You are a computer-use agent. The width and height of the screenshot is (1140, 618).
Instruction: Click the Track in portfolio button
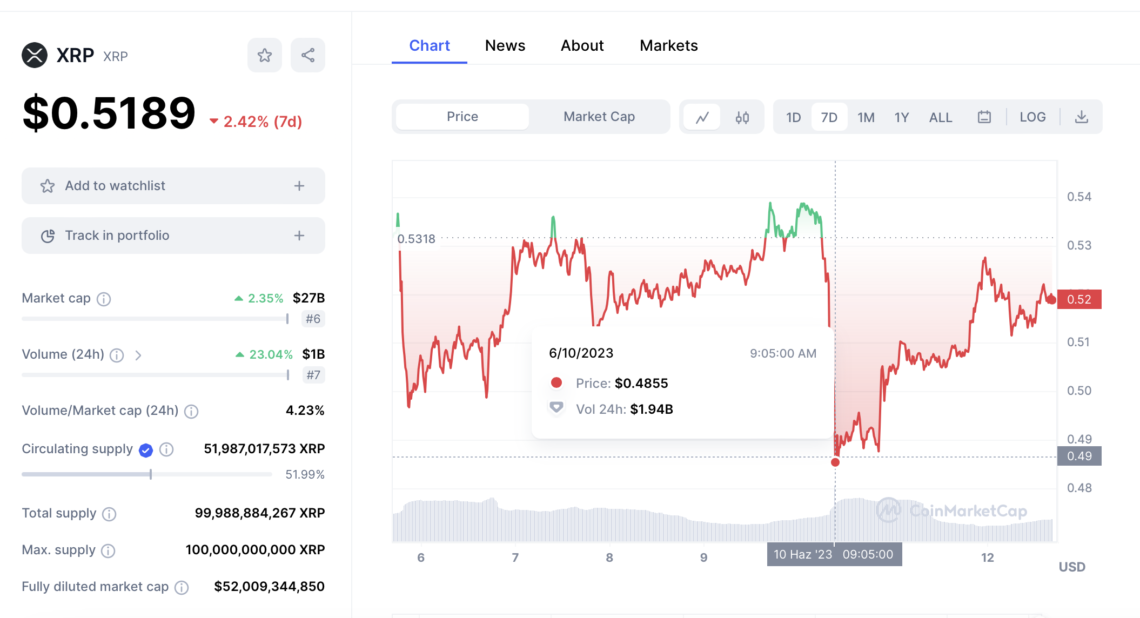tap(173, 236)
